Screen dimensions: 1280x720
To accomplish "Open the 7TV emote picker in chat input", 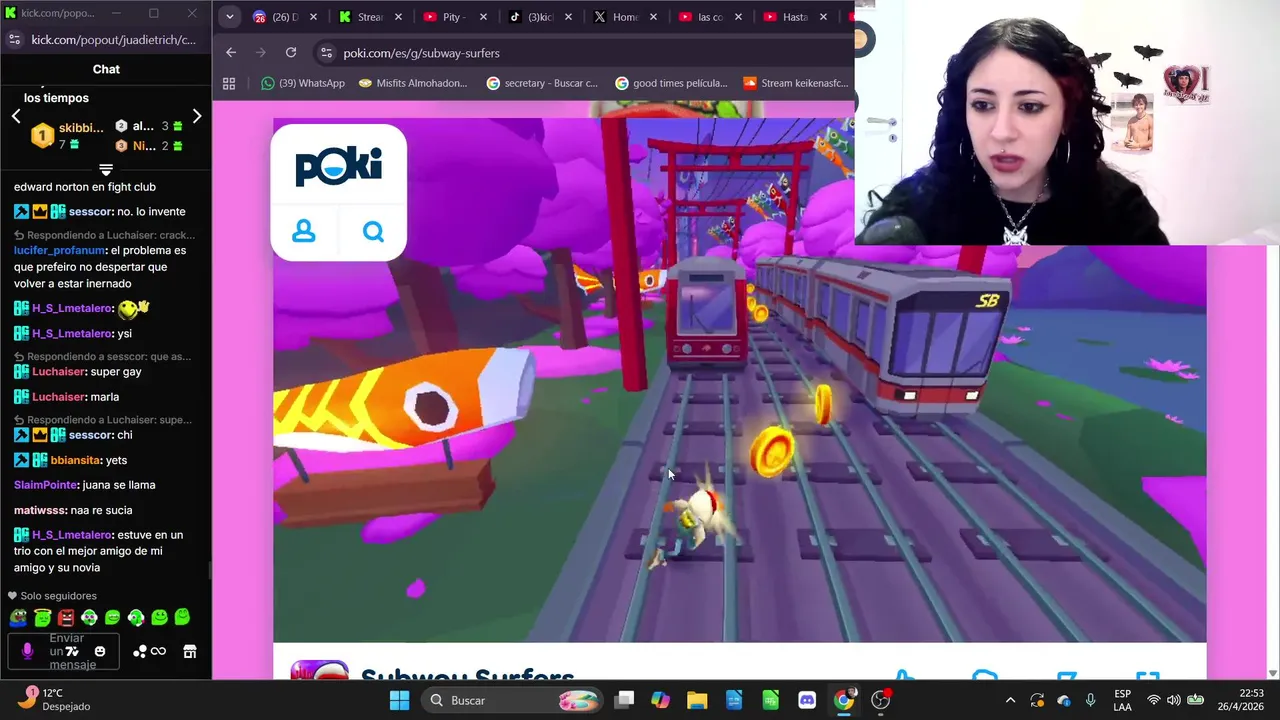I will click(72, 651).
